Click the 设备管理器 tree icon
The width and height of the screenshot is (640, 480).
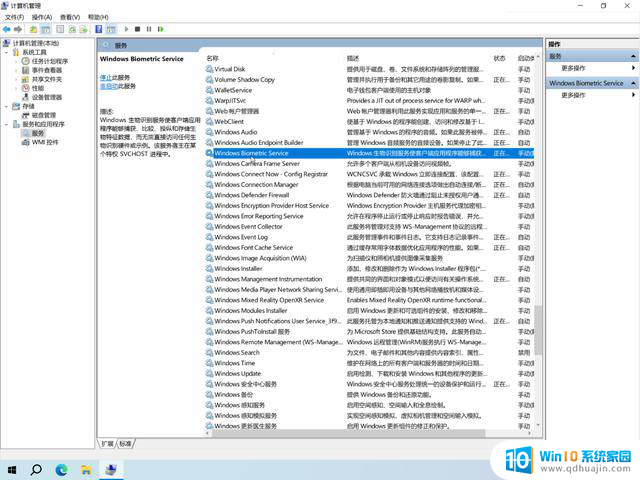pos(25,97)
